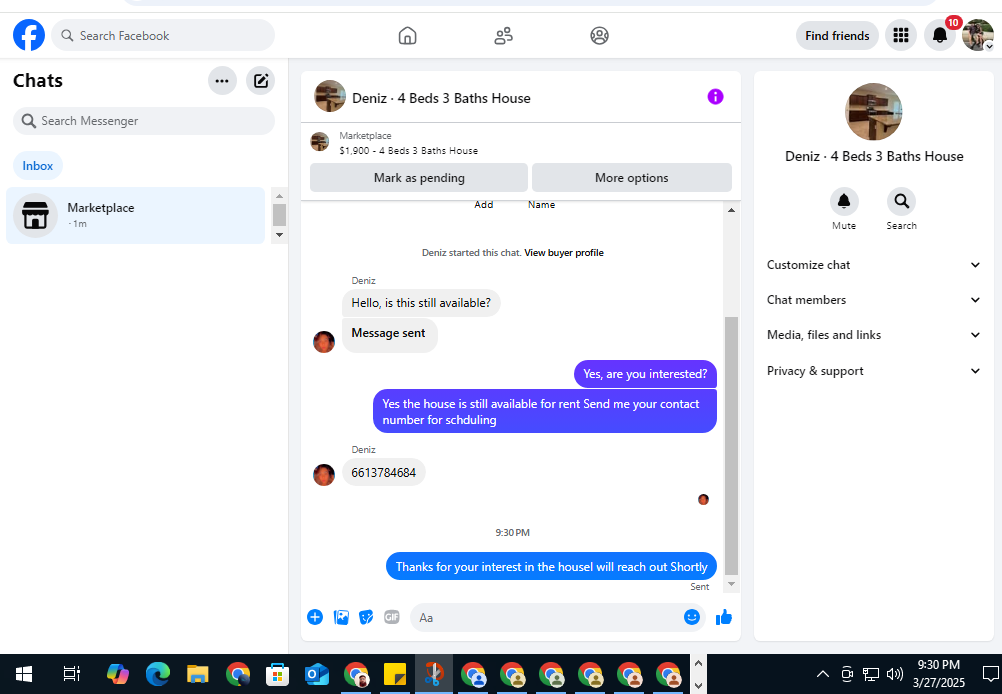Open the taskbar clock showing 9:30 PM
The image size is (1002, 694).
coord(938,674)
